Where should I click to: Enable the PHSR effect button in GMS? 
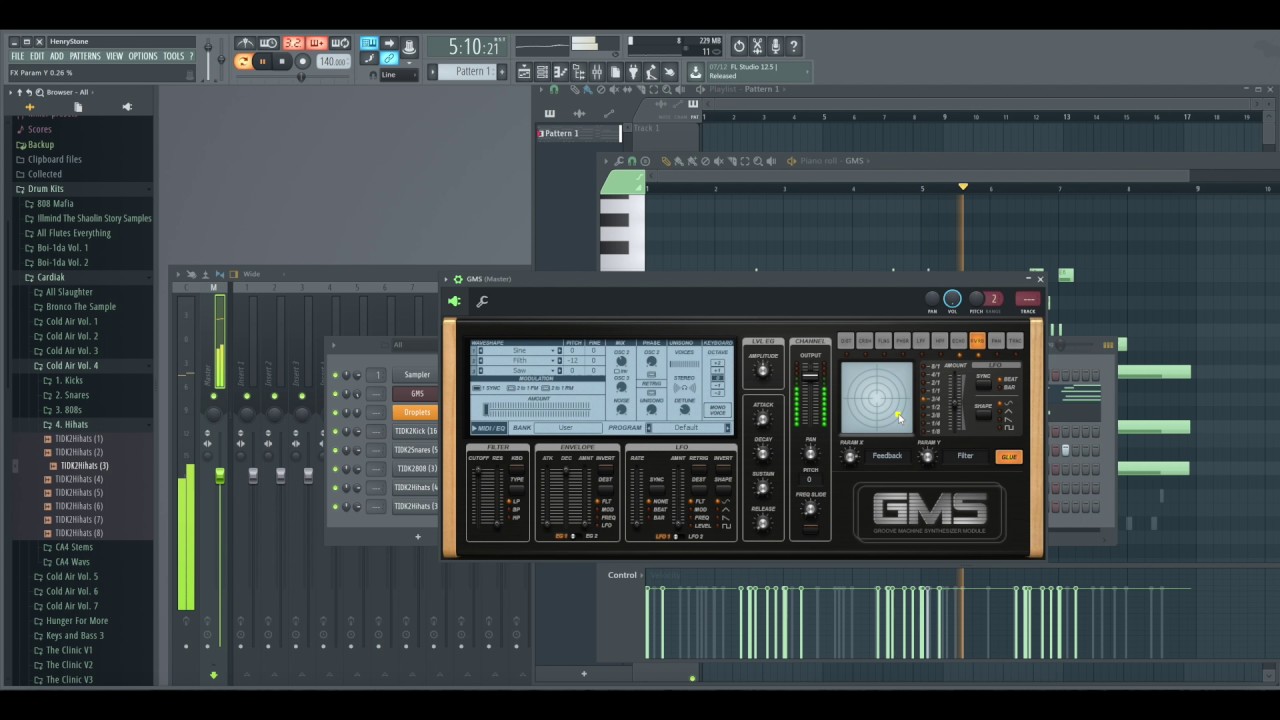(903, 341)
